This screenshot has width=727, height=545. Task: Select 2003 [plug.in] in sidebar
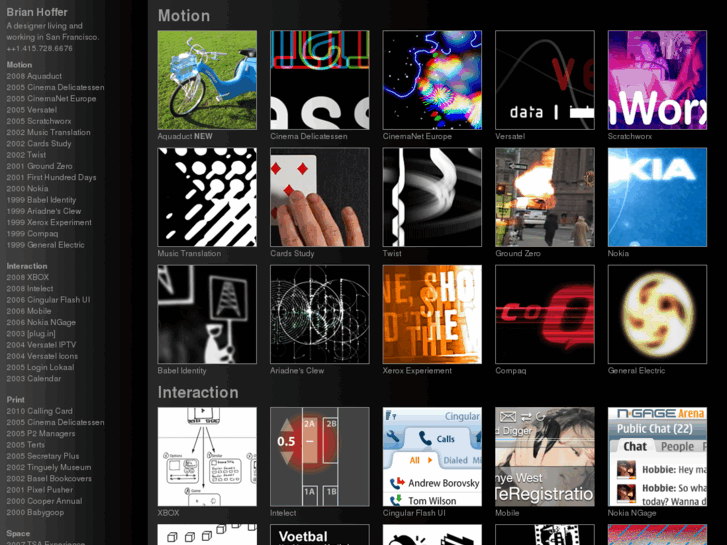31,333
